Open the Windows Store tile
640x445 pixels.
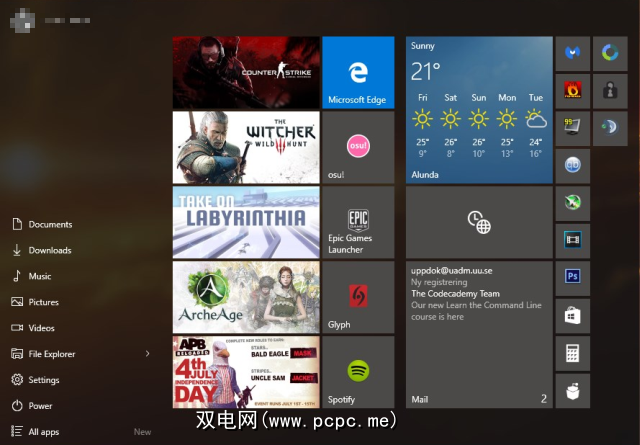point(573,316)
